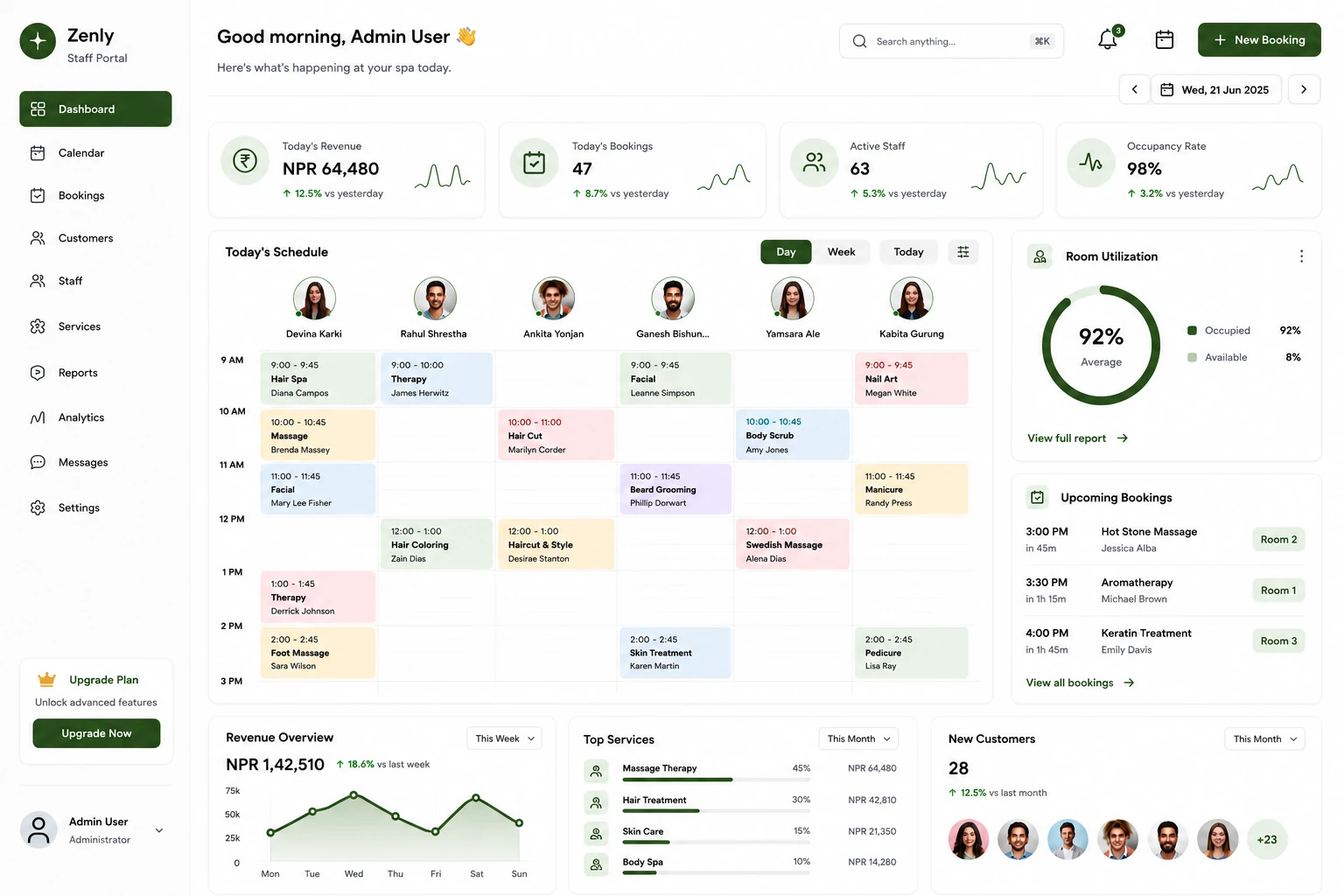Open Top Services This Month dropdown

coord(858,738)
